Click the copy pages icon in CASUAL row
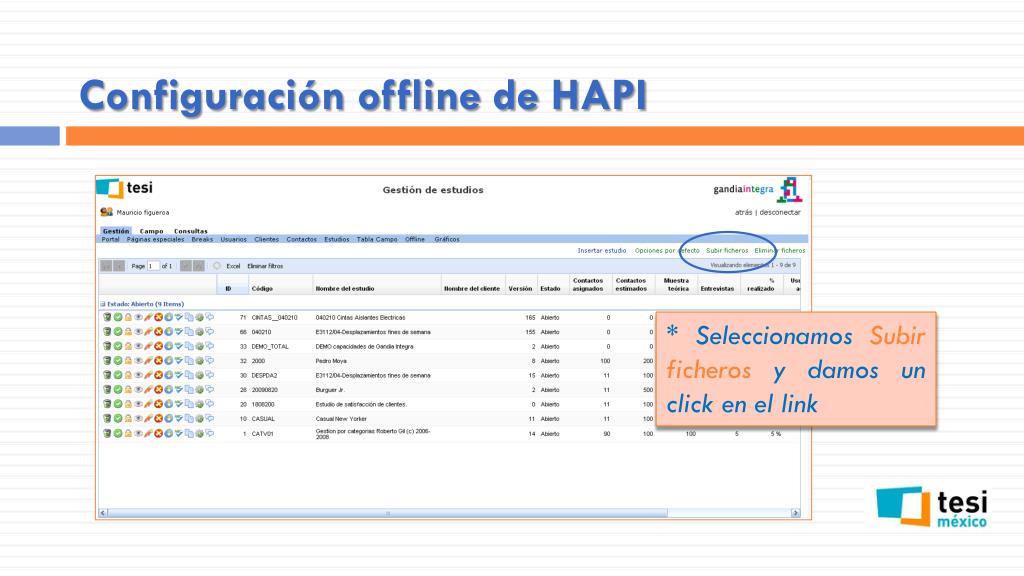 click(189, 419)
